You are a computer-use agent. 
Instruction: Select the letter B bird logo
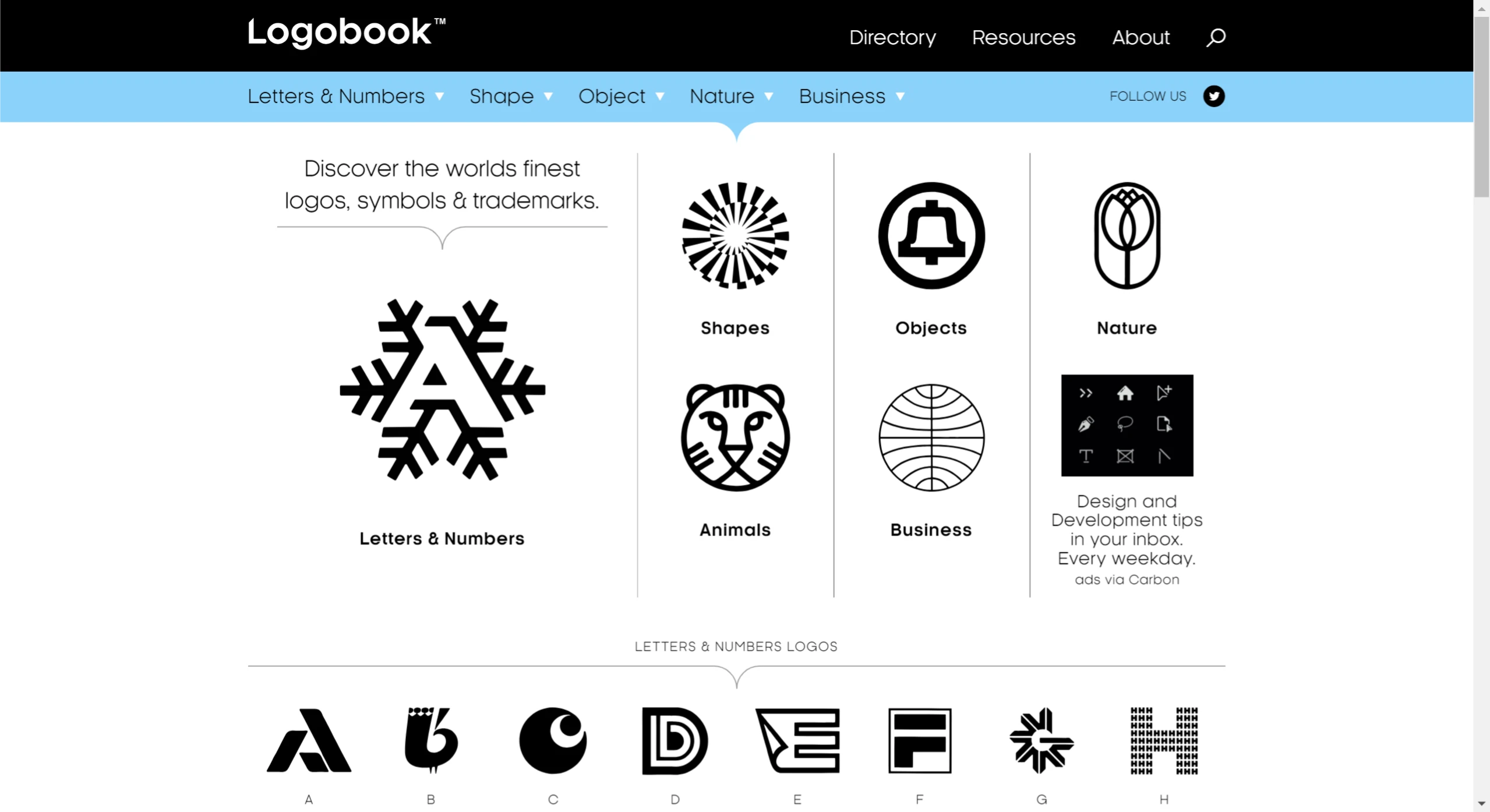tap(430, 741)
